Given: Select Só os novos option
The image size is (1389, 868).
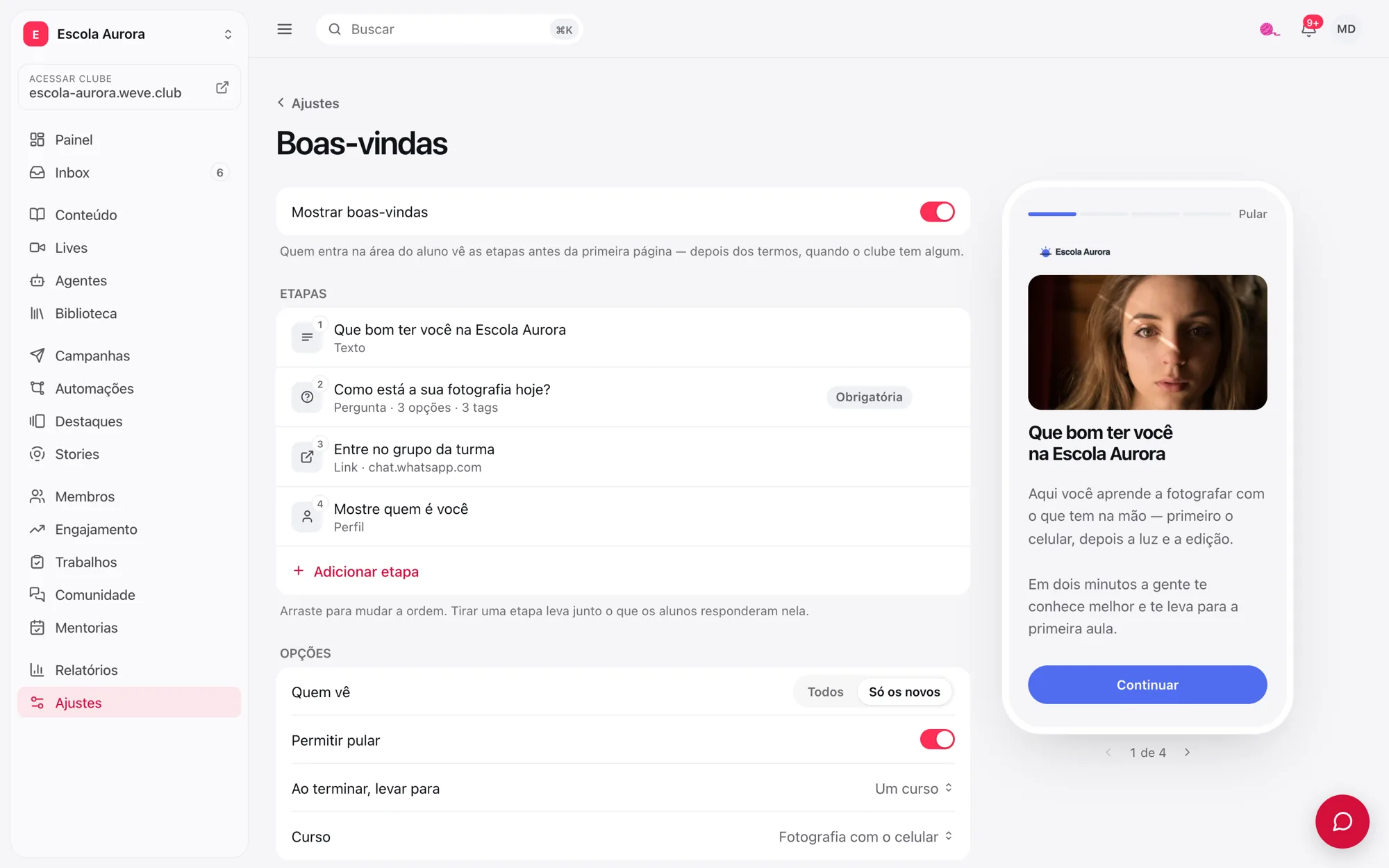Looking at the screenshot, I should (904, 692).
